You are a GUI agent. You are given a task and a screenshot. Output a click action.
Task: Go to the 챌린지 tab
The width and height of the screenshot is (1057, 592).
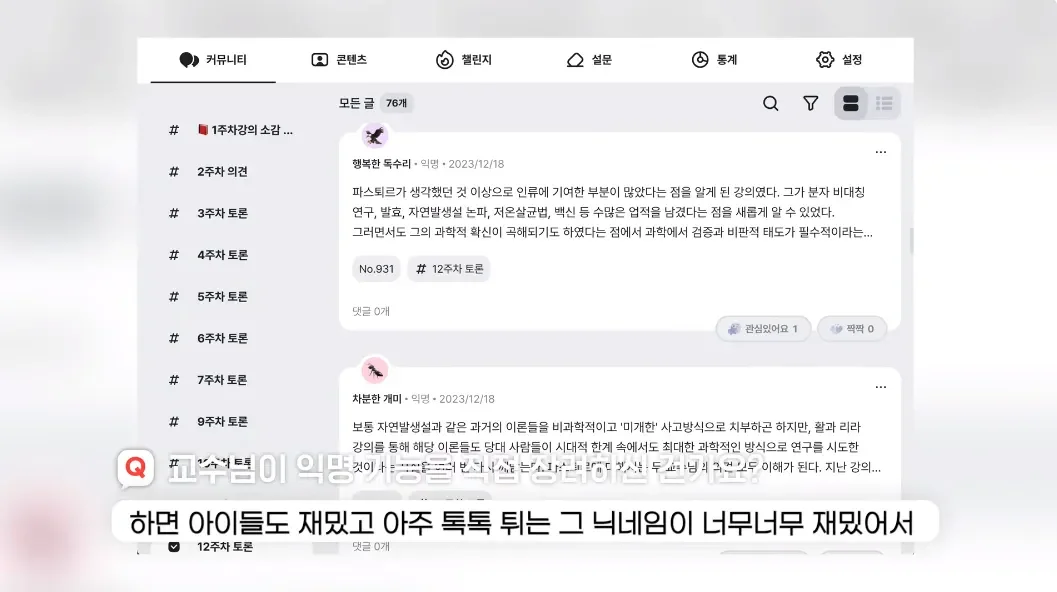click(464, 60)
